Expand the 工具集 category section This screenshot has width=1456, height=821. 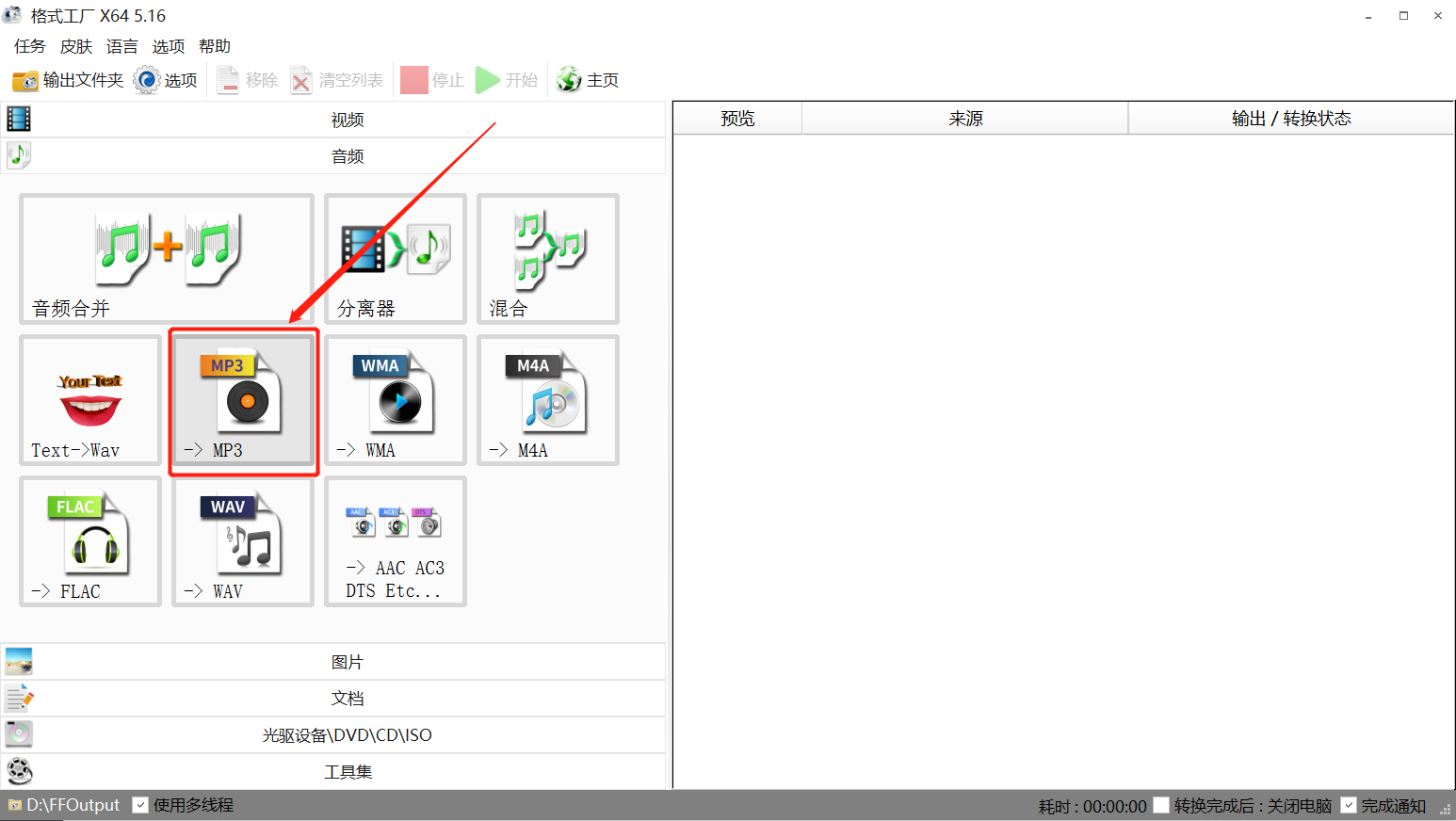[333, 772]
